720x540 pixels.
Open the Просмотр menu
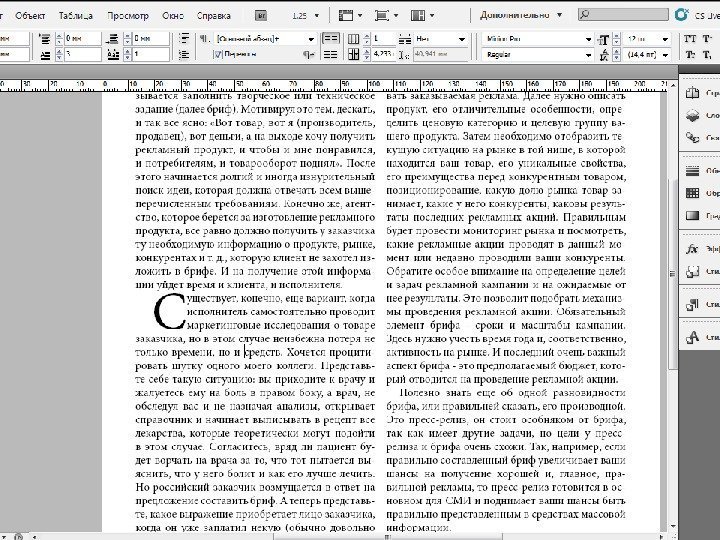(128, 16)
